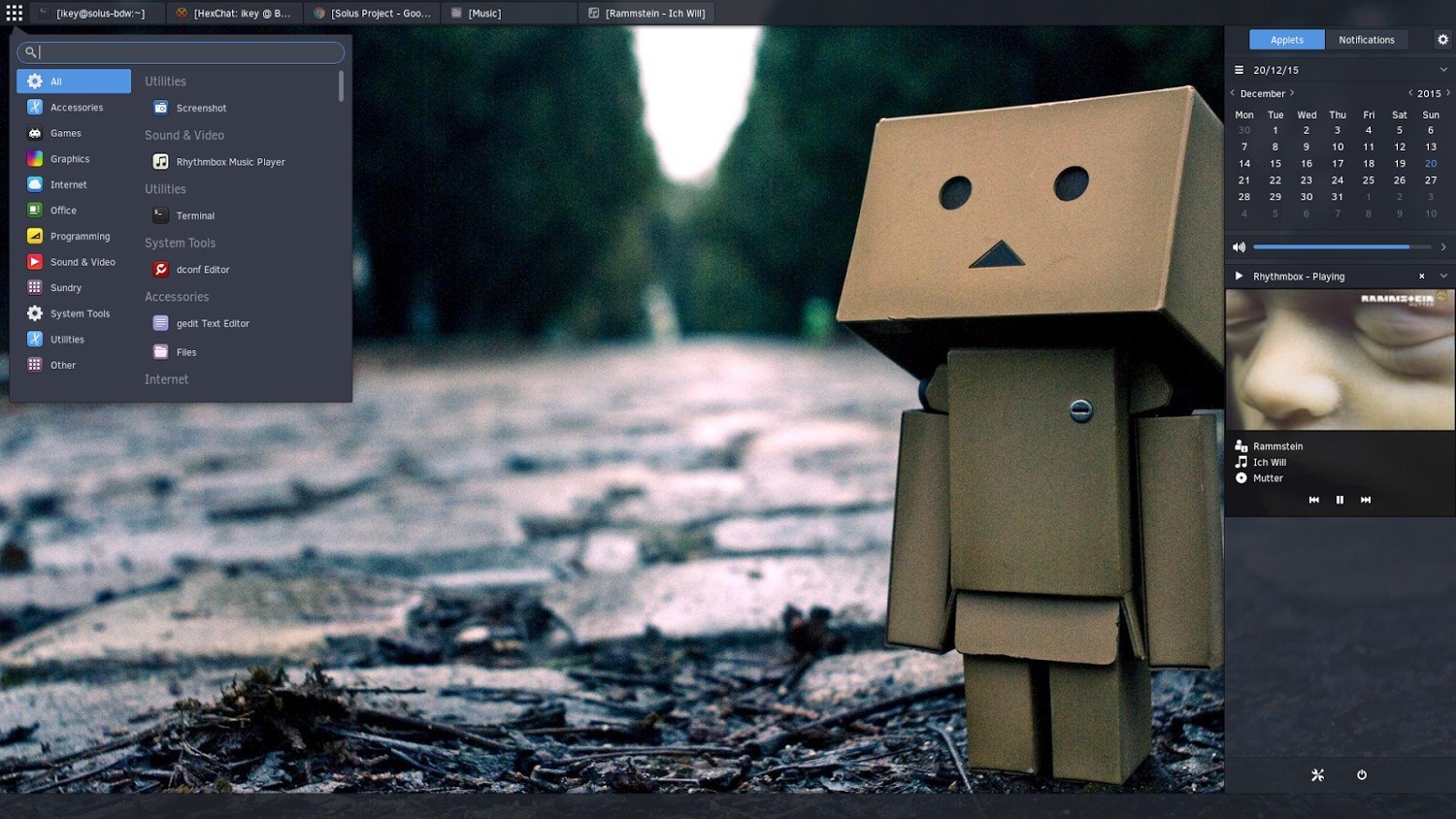Collapse the Rhythmbox player panel
This screenshot has height=819, width=1456.
pos(1443,276)
